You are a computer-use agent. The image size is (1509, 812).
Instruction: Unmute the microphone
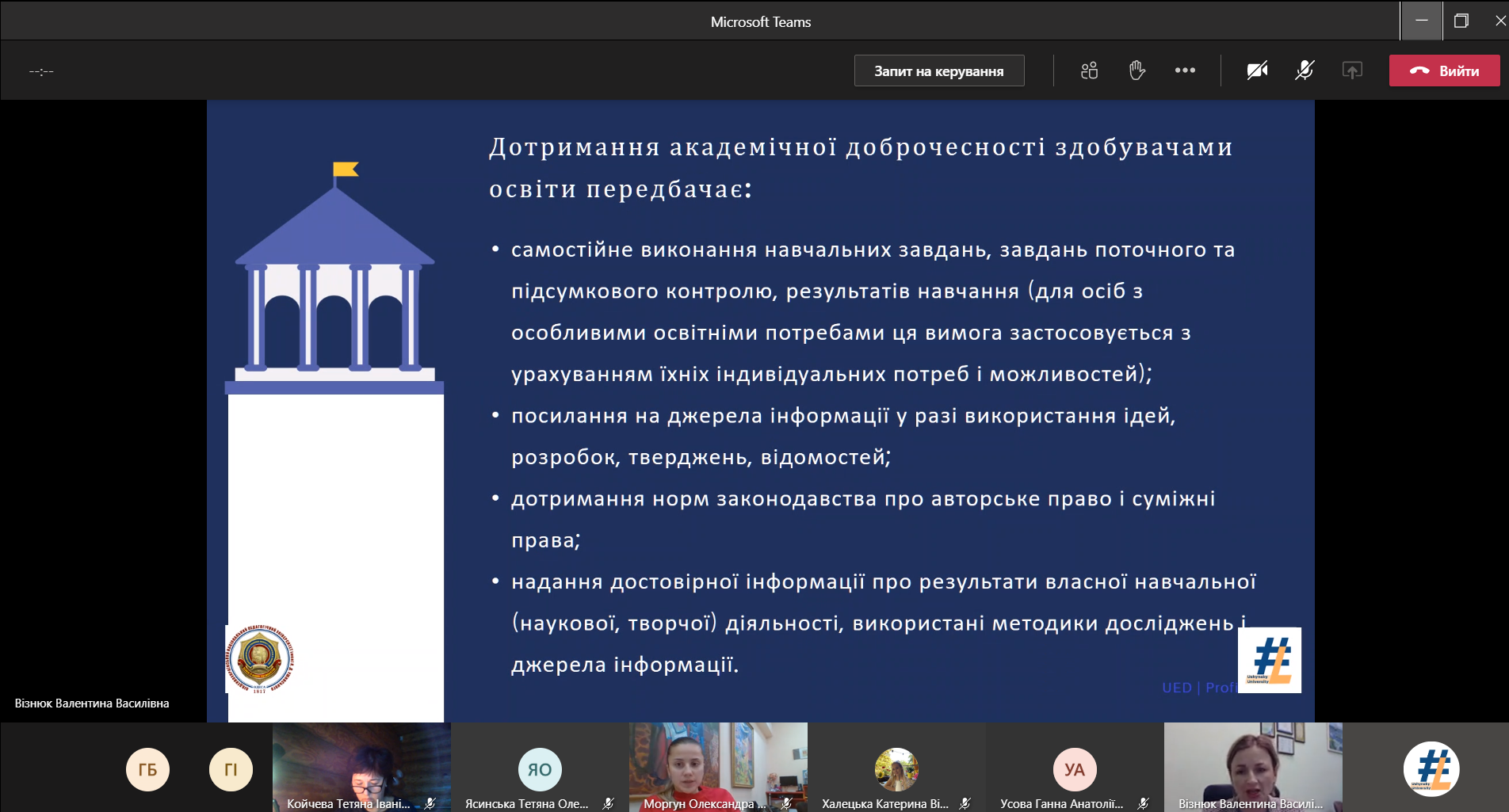pyautogui.click(x=1305, y=71)
